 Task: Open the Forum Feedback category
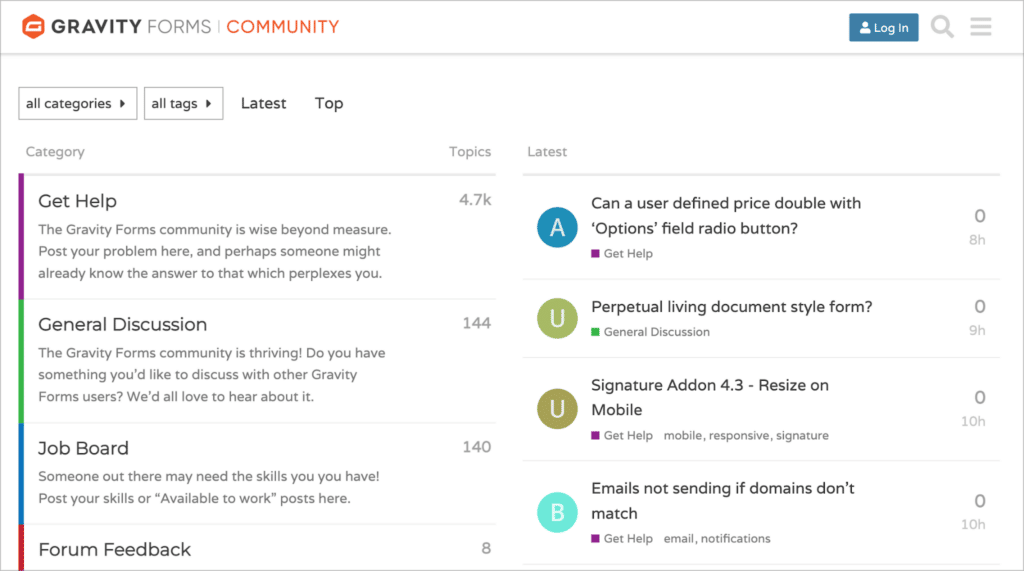(x=114, y=549)
